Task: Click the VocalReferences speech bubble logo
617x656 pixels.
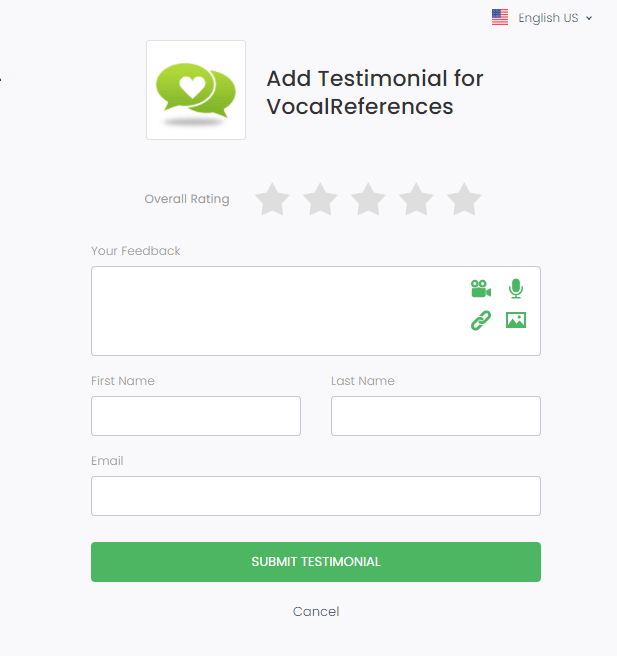Action: (x=196, y=90)
